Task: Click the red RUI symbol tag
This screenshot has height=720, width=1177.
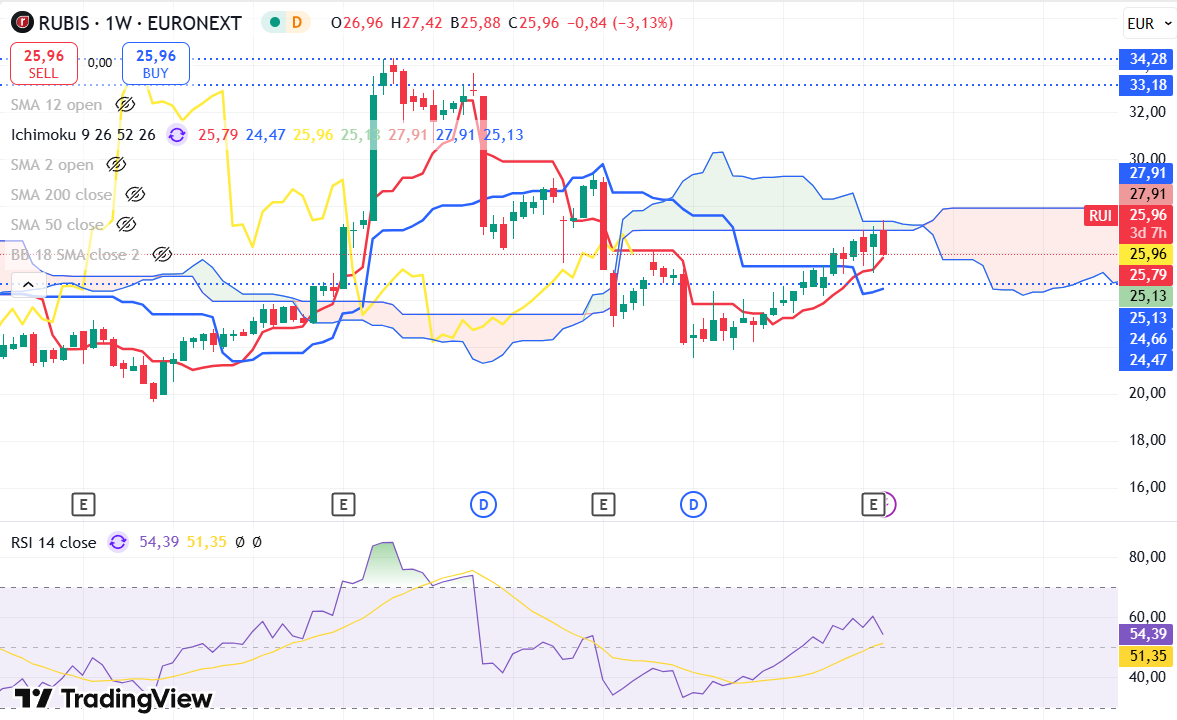Action: 1100,215
